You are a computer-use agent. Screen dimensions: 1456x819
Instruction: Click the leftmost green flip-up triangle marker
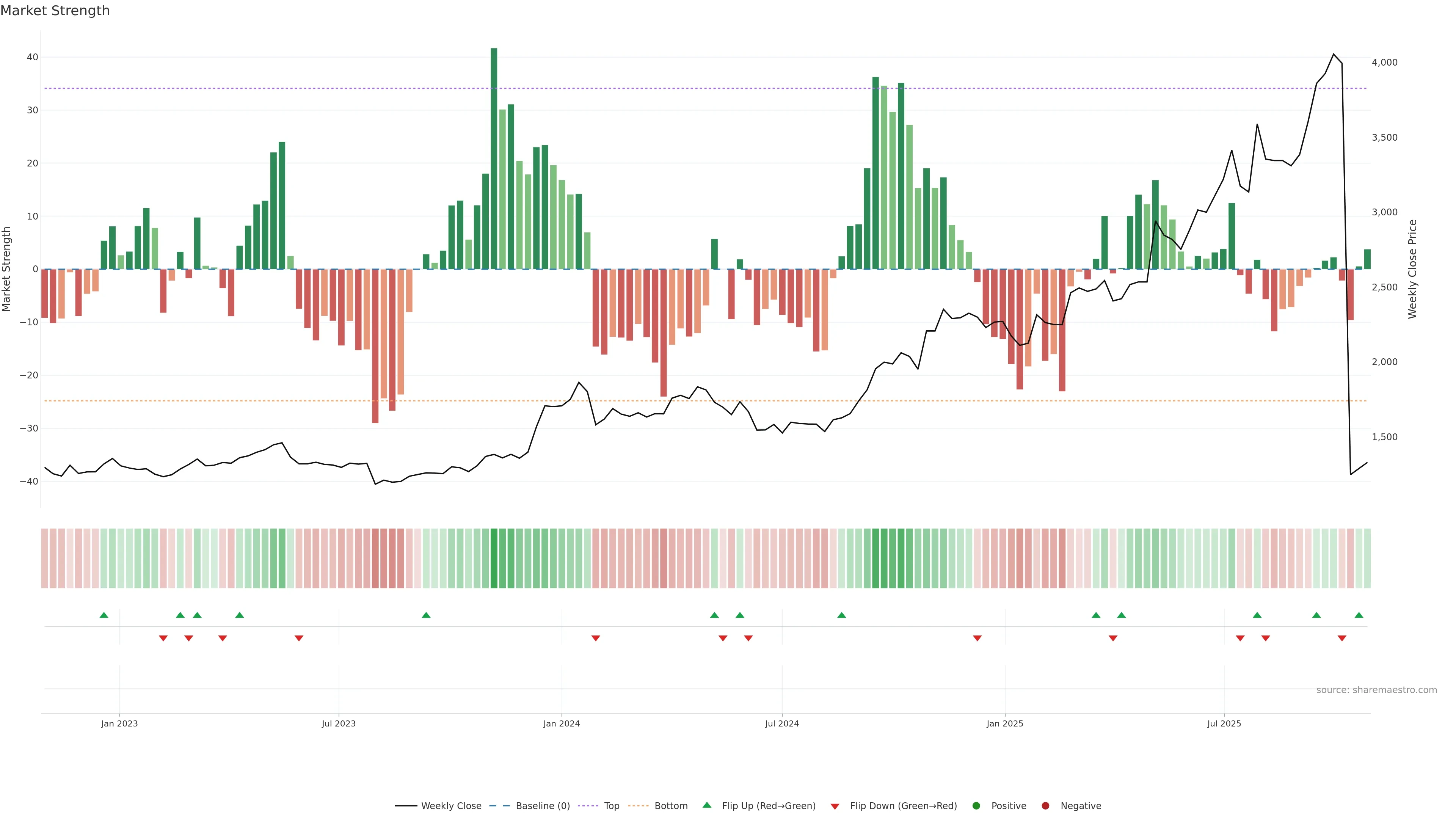pos(104,615)
